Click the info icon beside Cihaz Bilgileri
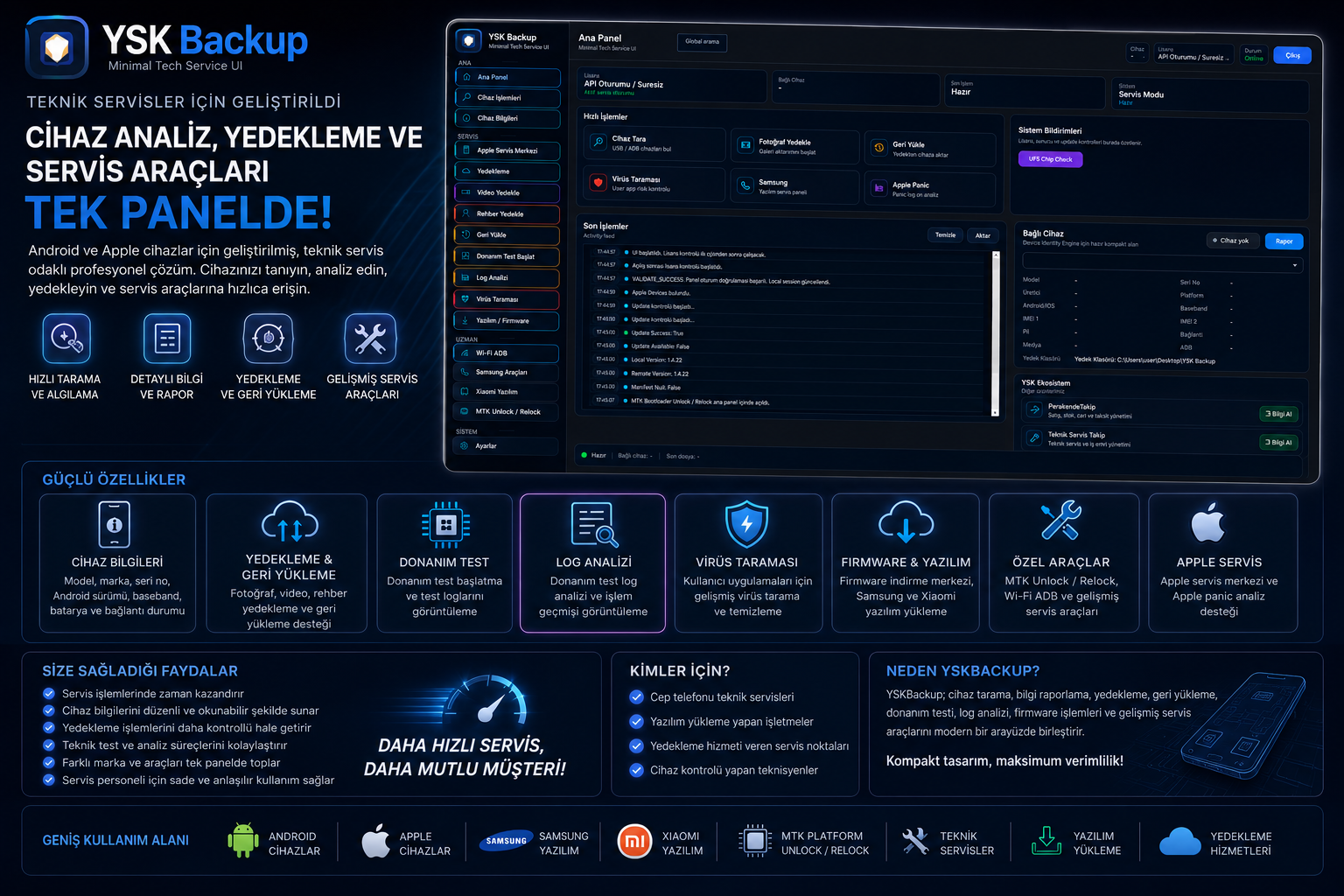1344x896 pixels. (x=467, y=118)
